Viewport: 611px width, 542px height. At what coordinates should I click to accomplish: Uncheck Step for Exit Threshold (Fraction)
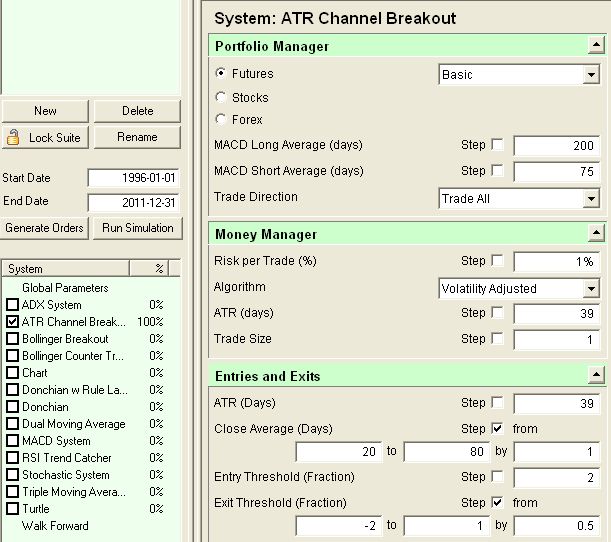click(497, 502)
